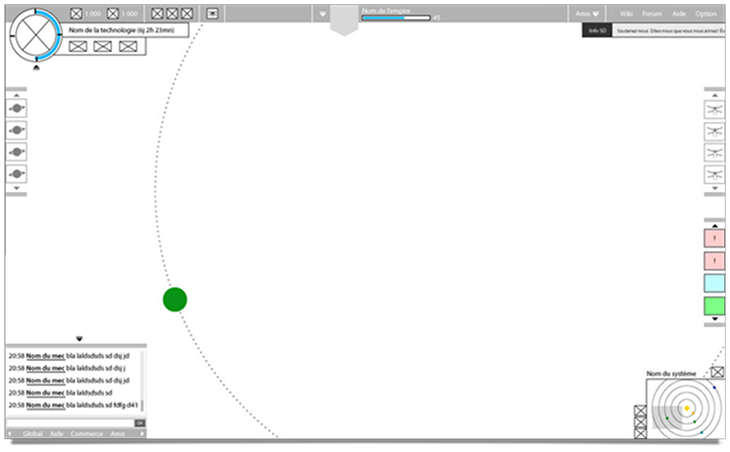Click the circular technology research portrait
The image size is (730, 452).
click(x=37, y=35)
